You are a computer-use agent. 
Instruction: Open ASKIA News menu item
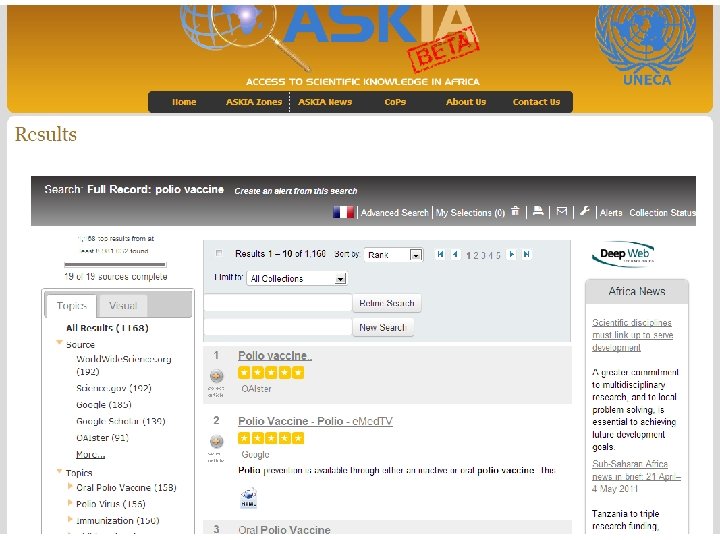point(325,102)
